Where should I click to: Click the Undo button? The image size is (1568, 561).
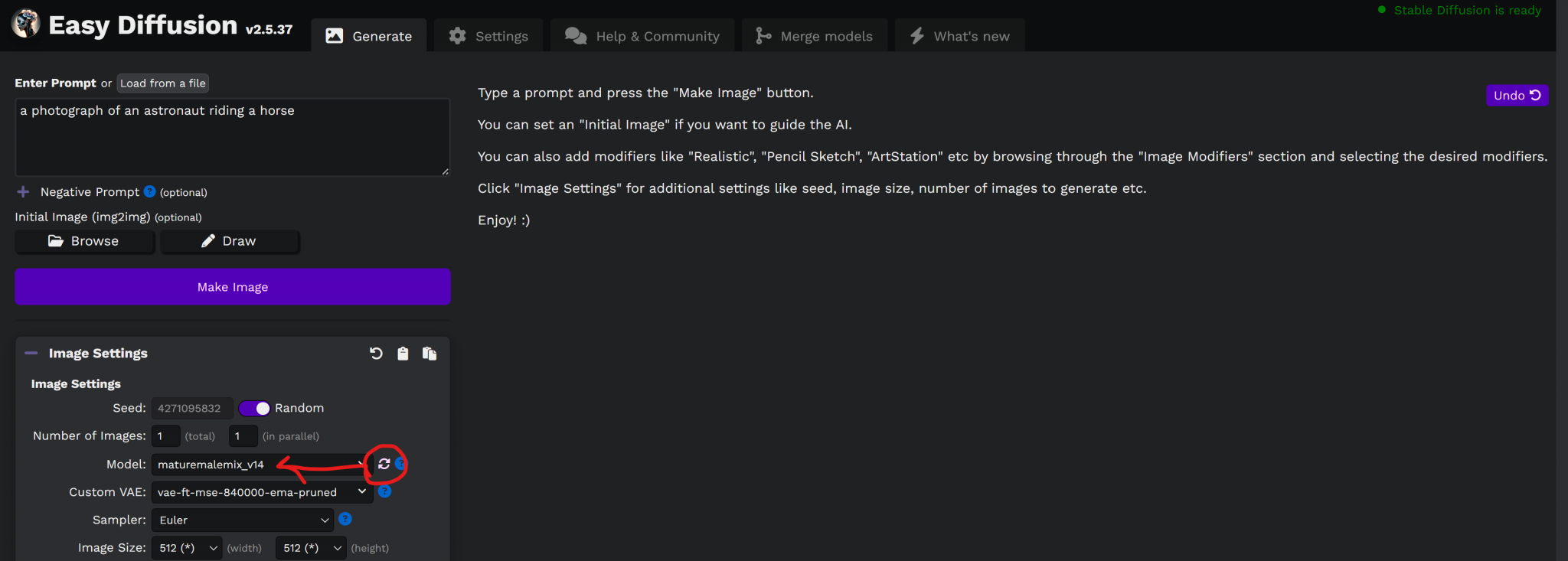point(1517,96)
